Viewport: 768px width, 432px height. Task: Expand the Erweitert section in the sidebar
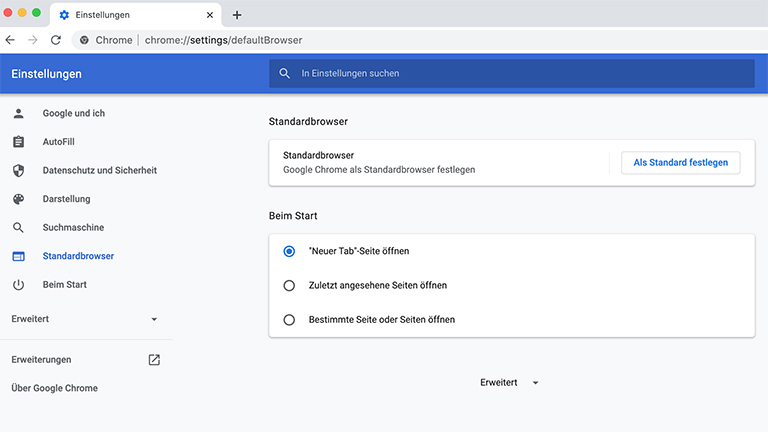pos(86,319)
